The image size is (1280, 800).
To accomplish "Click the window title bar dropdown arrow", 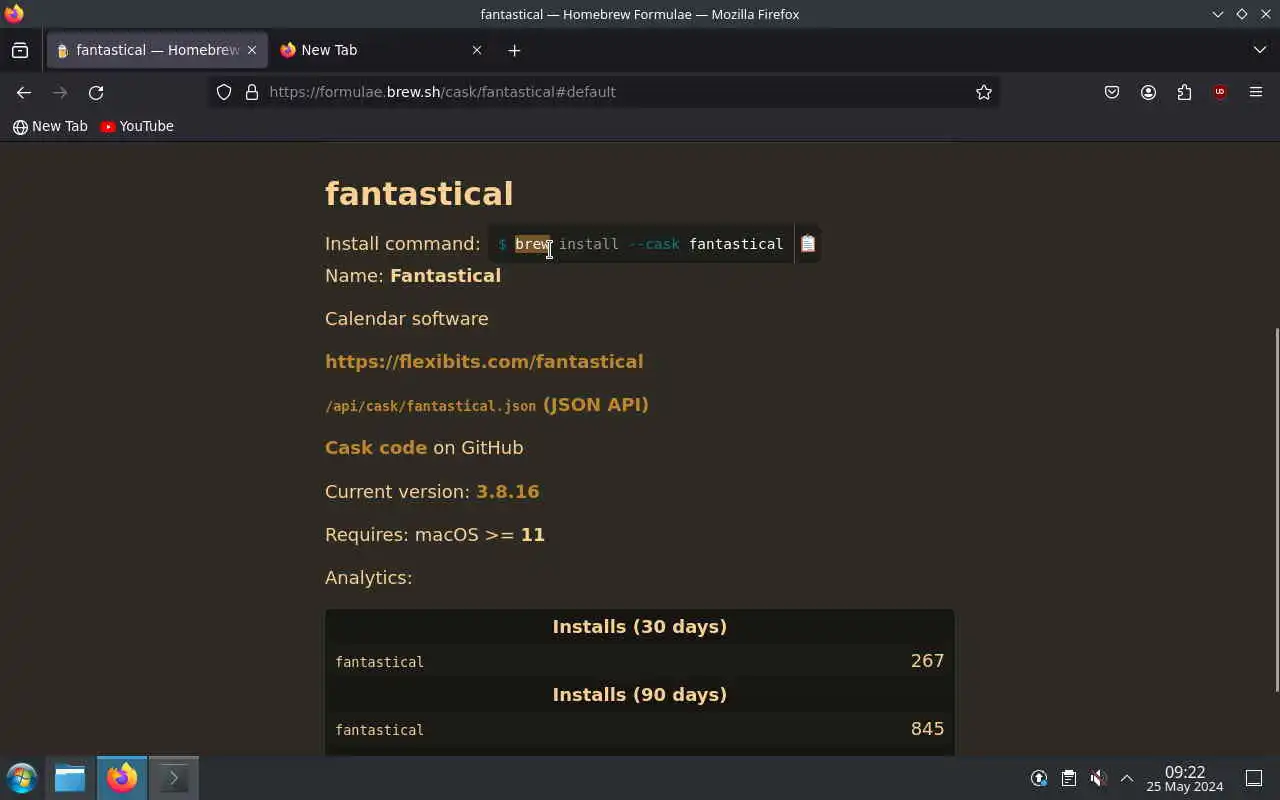I will pyautogui.click(x=1217, y=14).
